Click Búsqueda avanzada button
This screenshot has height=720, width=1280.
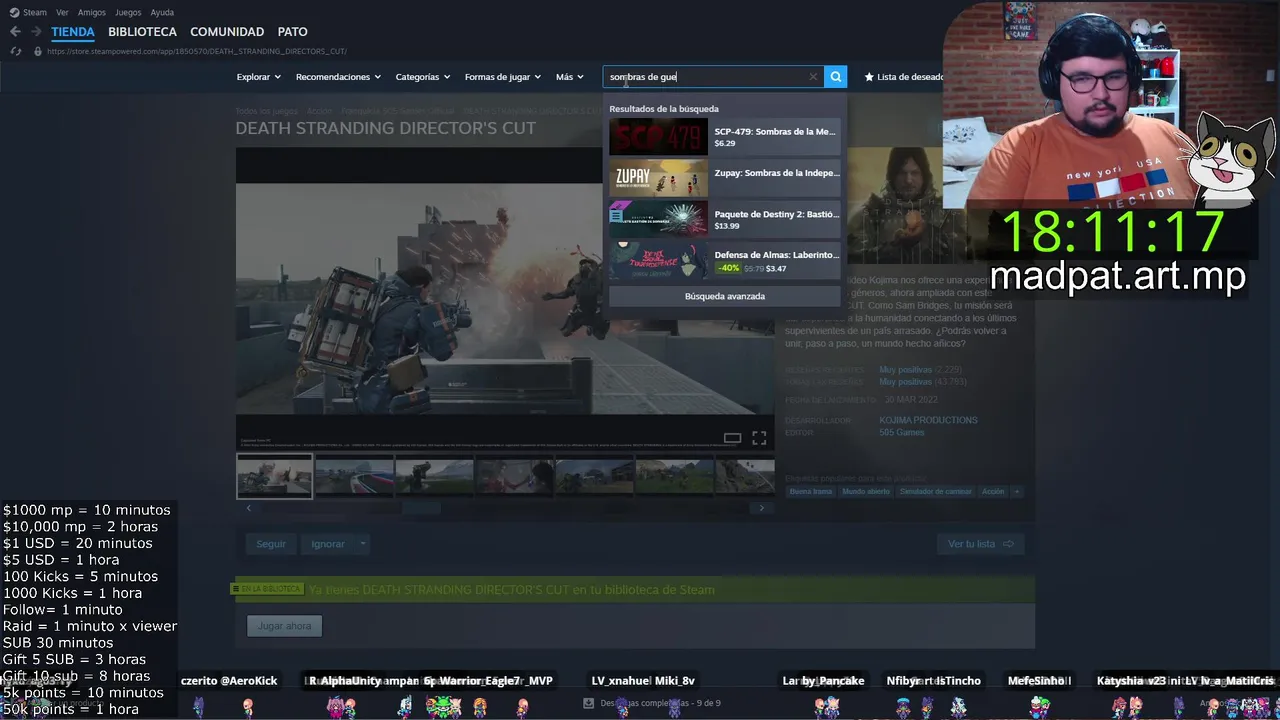[724, 296]
